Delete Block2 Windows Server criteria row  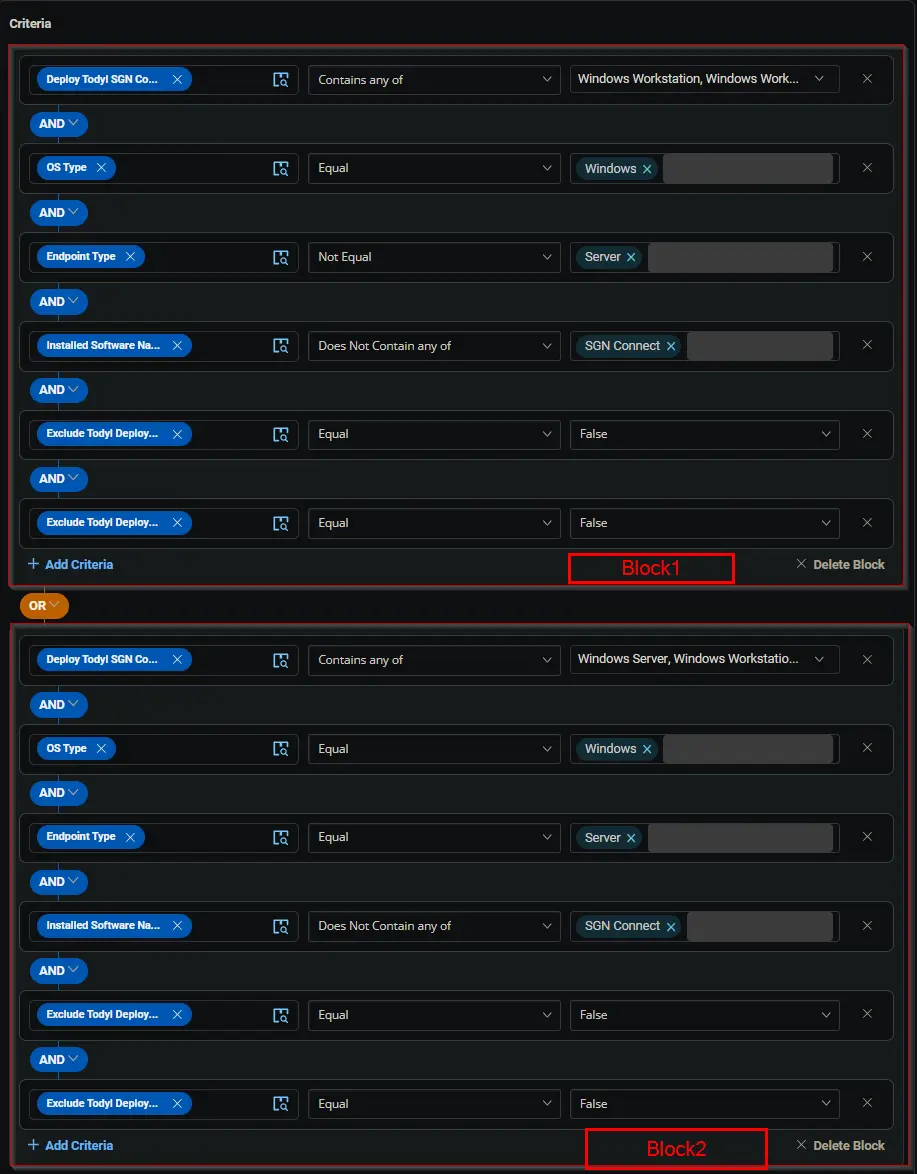867,660
